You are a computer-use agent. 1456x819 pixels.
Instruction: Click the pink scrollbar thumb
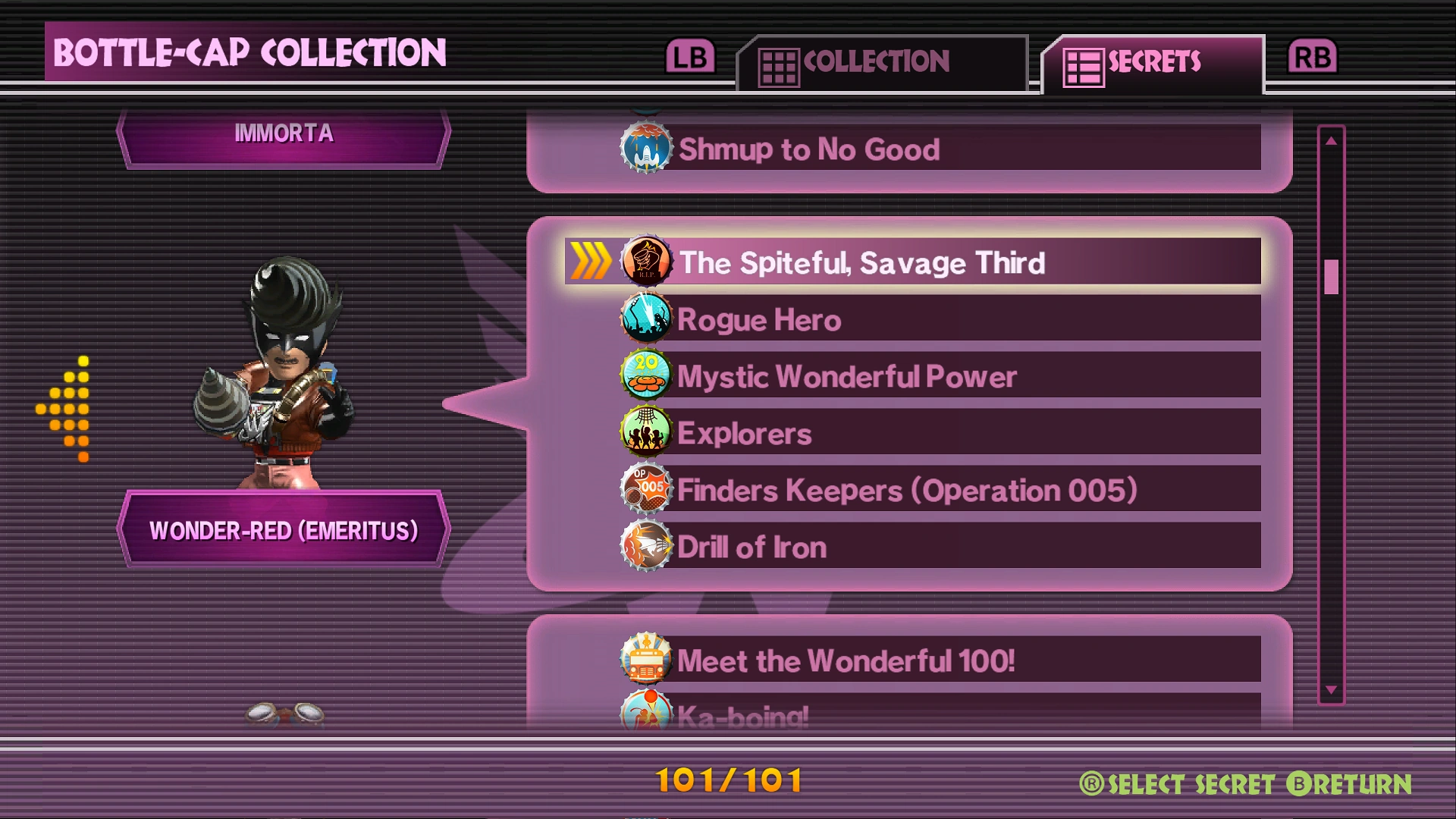coord(1331,277)
